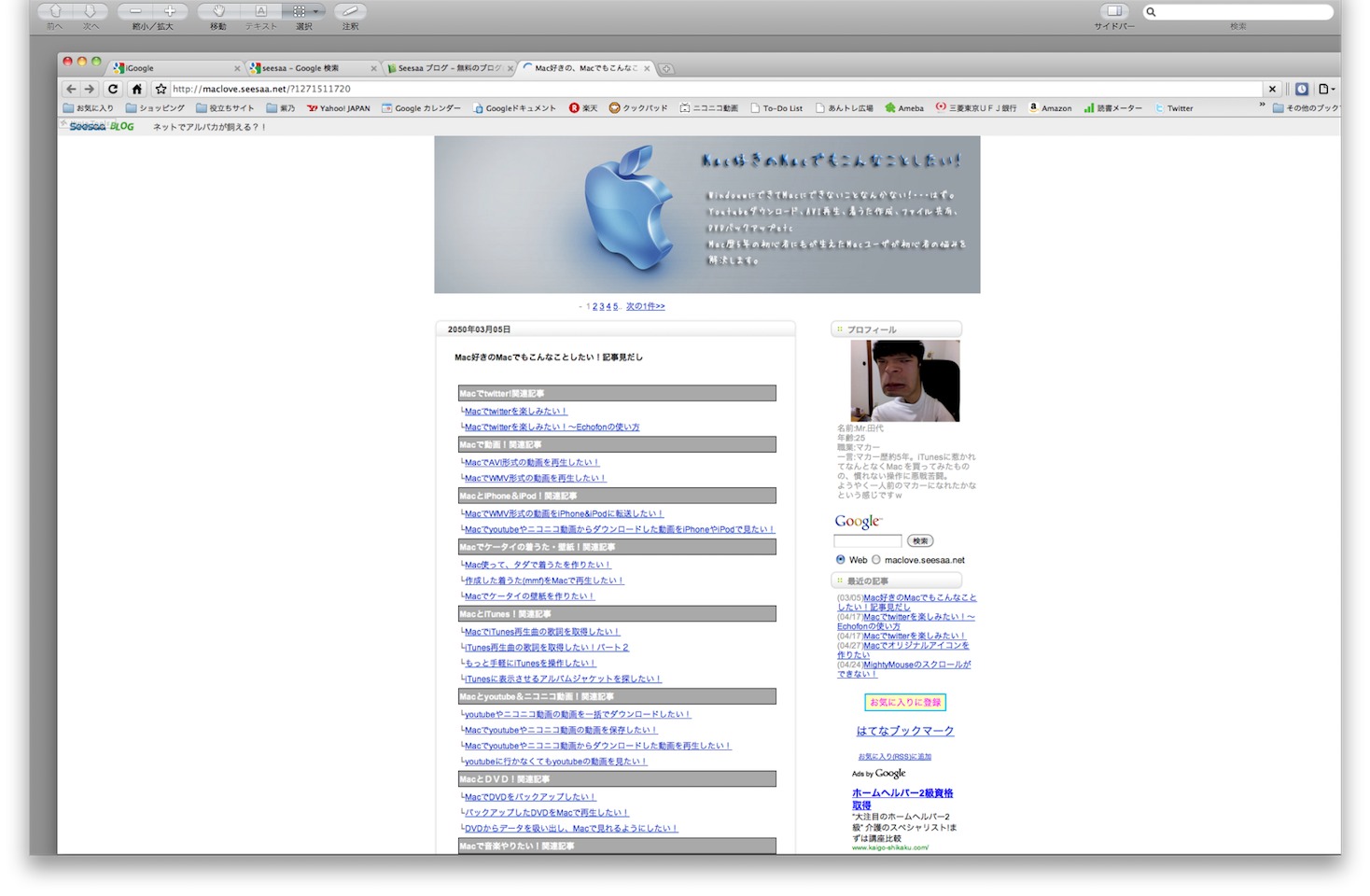Zoom in with the plus button

pyautogui.click(x=170, y=11)
